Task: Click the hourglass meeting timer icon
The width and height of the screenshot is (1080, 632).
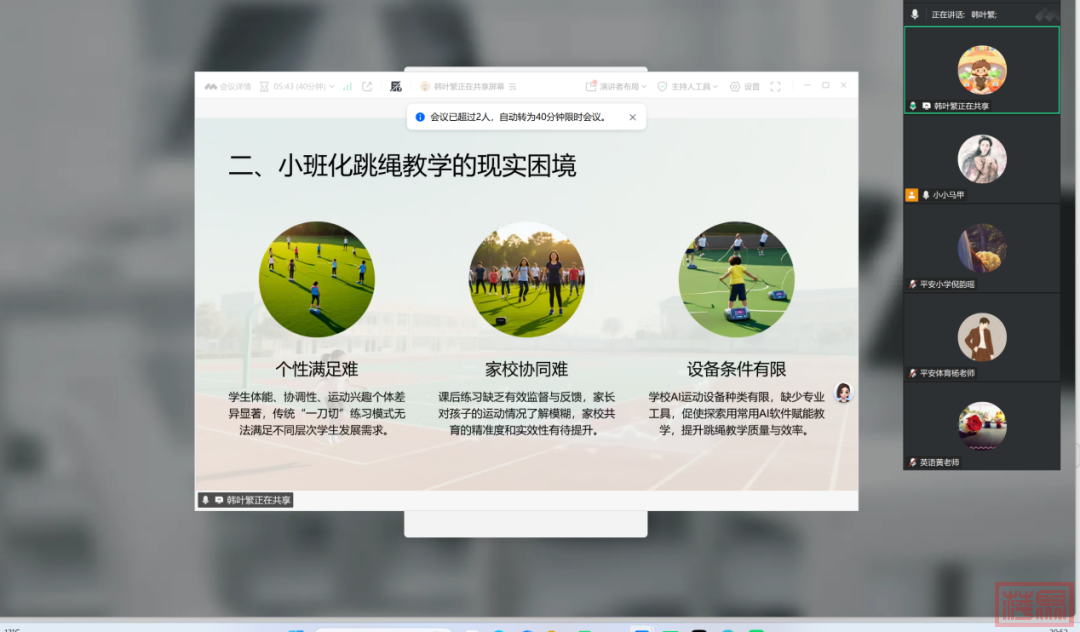Action: 264,87
